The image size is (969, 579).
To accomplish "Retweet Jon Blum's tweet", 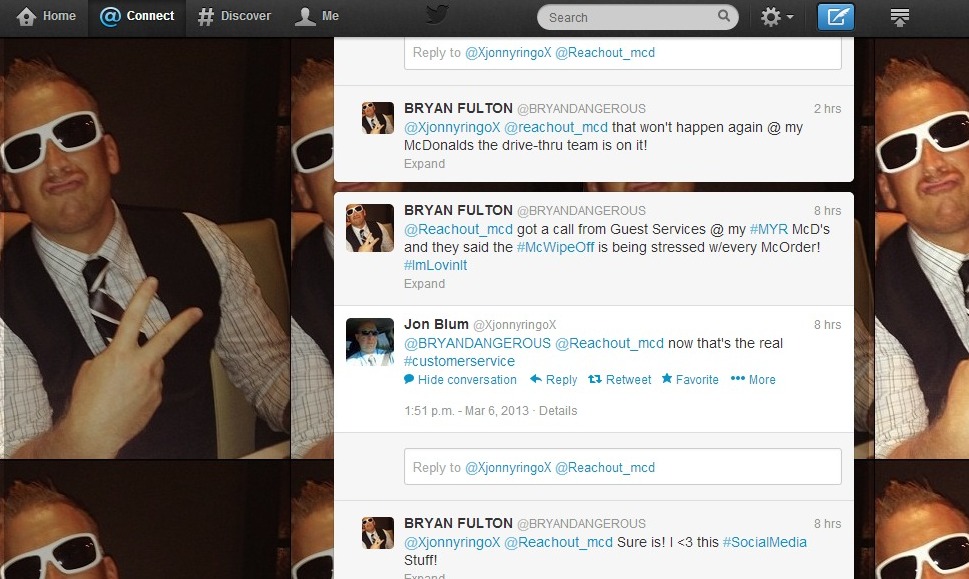I will coord(620,379).
